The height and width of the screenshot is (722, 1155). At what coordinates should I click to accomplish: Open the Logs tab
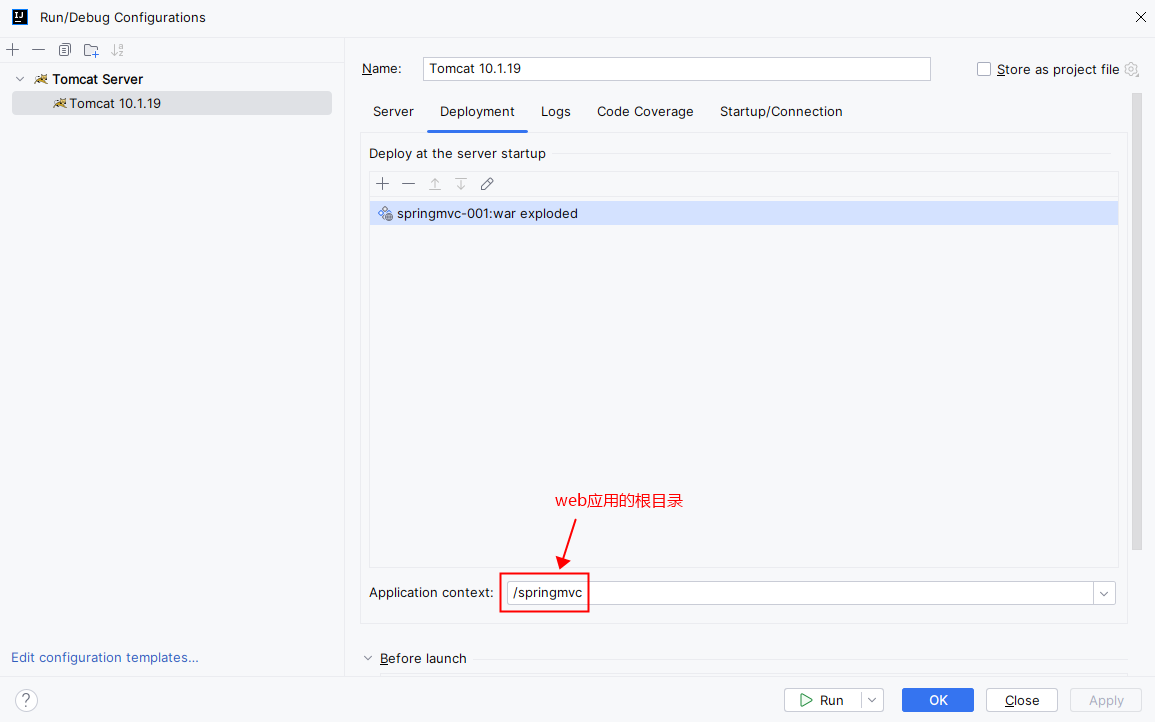click(555, 111)
